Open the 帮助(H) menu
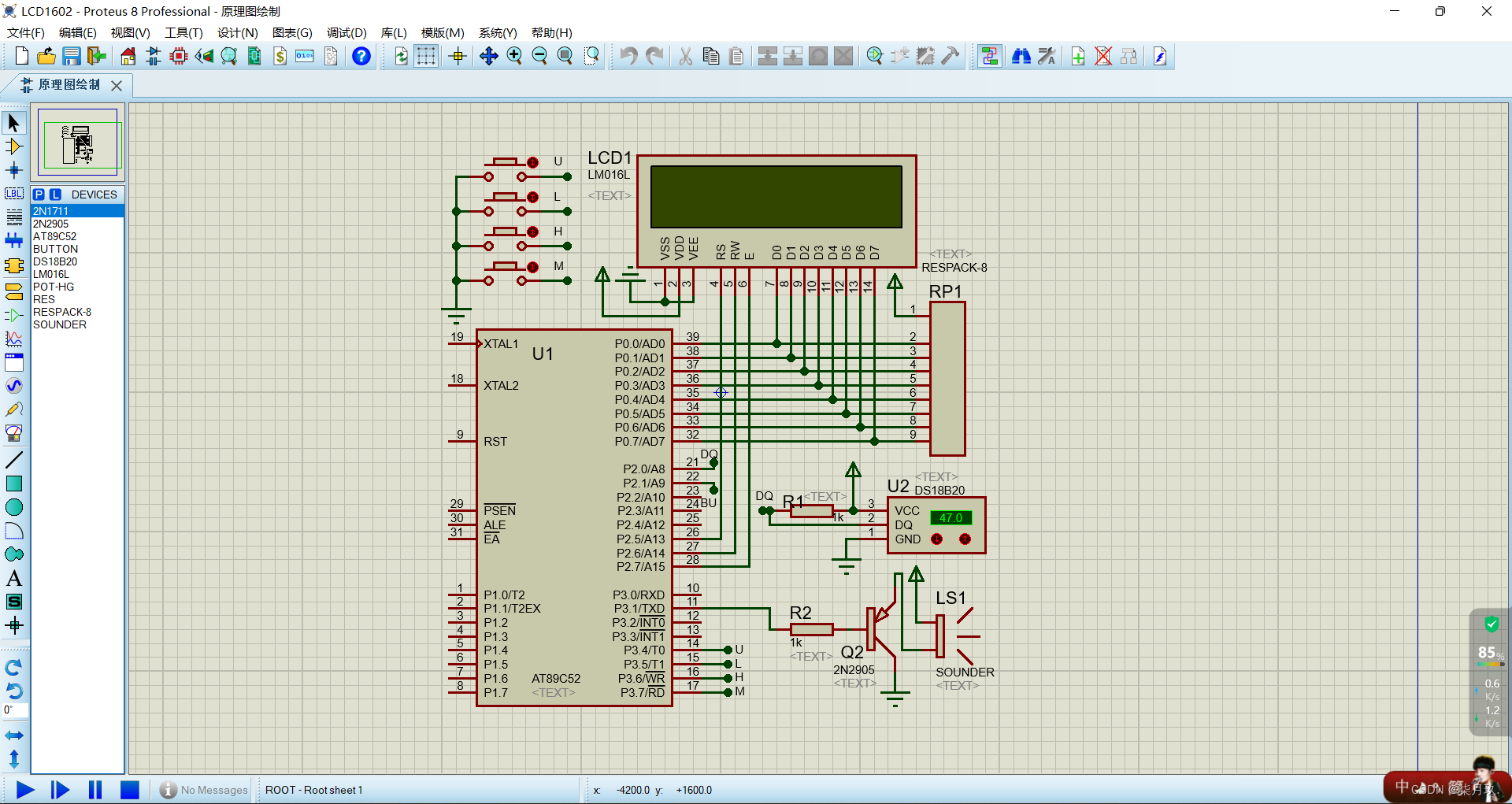The image size is (1512, 804). pyautogui.click(x=551, y=32)
